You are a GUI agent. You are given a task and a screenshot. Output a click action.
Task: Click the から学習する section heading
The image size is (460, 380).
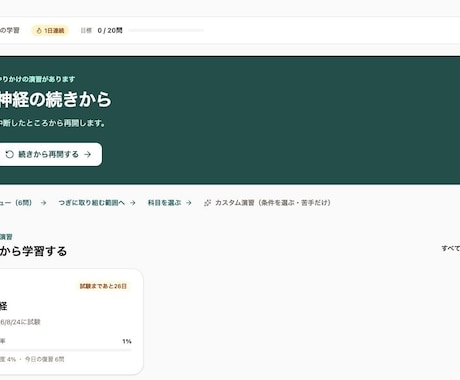pos(33,251)
